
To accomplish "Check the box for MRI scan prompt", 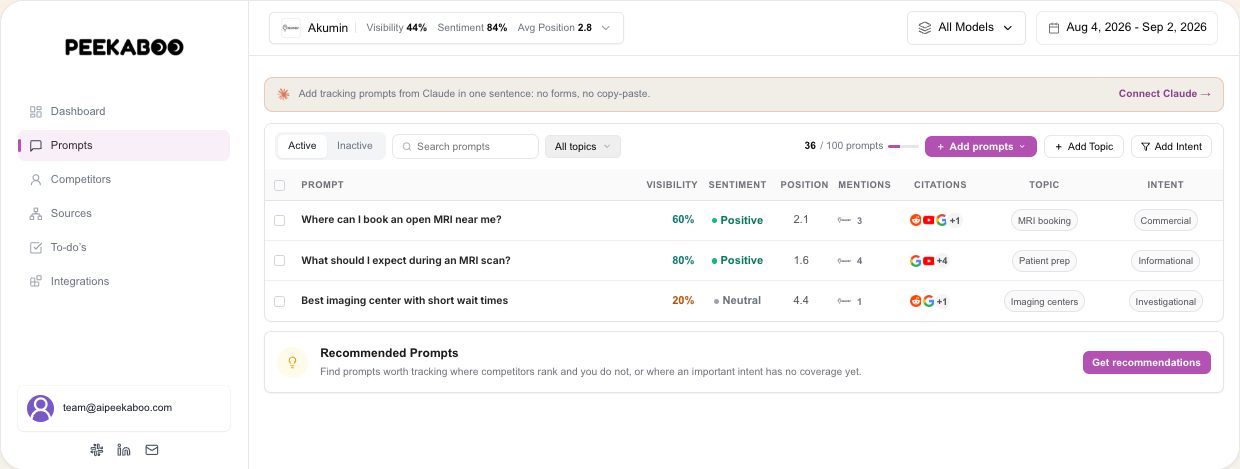I will (280, 260).
